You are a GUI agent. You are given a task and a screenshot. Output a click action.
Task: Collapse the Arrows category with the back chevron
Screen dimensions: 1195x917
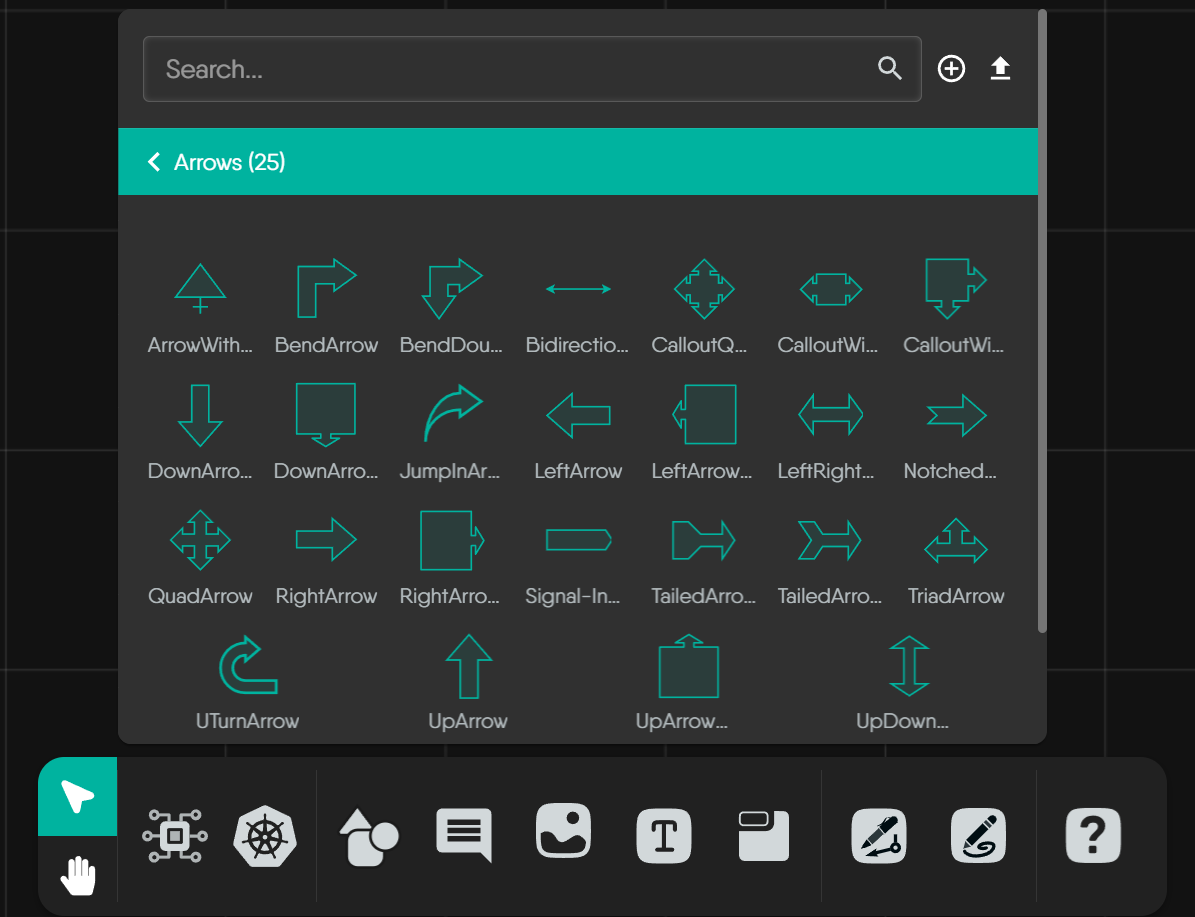click(x=154, y=161)
